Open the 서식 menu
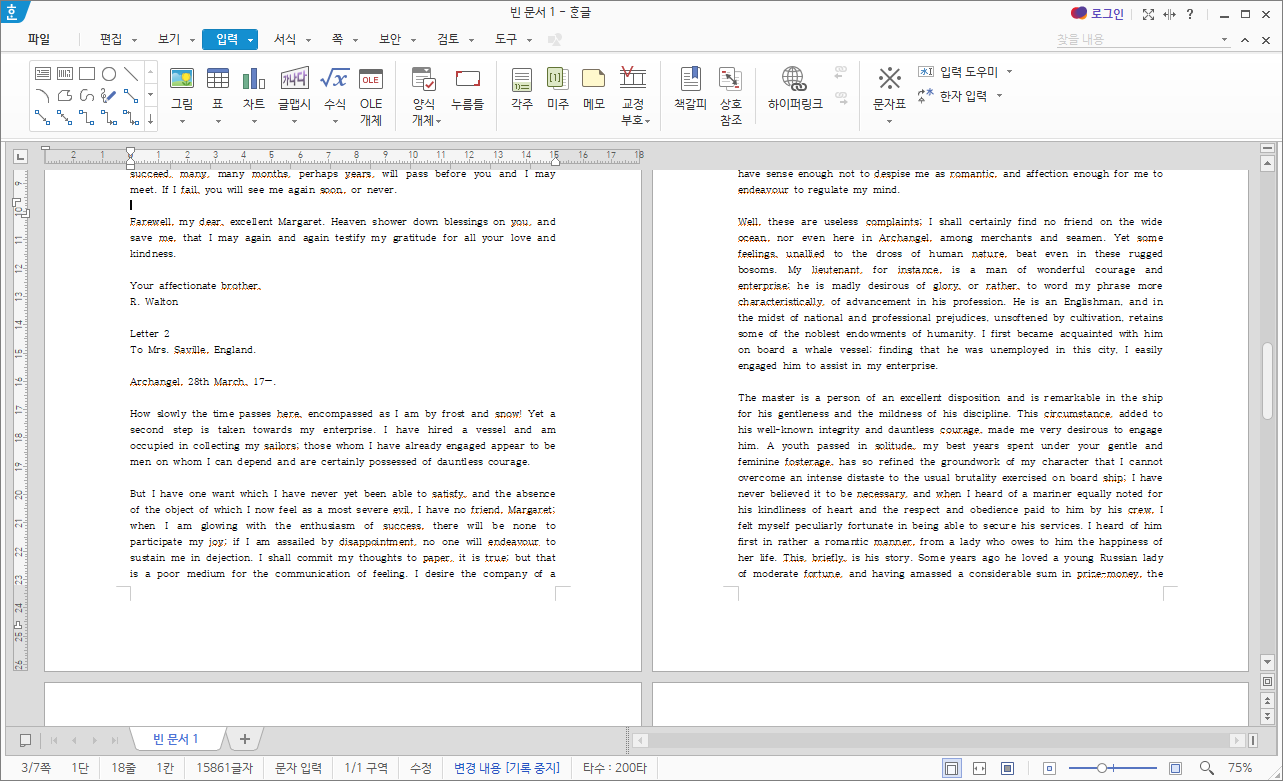The width and height of the screenshot is (1283, 781). tap(285, 39)
